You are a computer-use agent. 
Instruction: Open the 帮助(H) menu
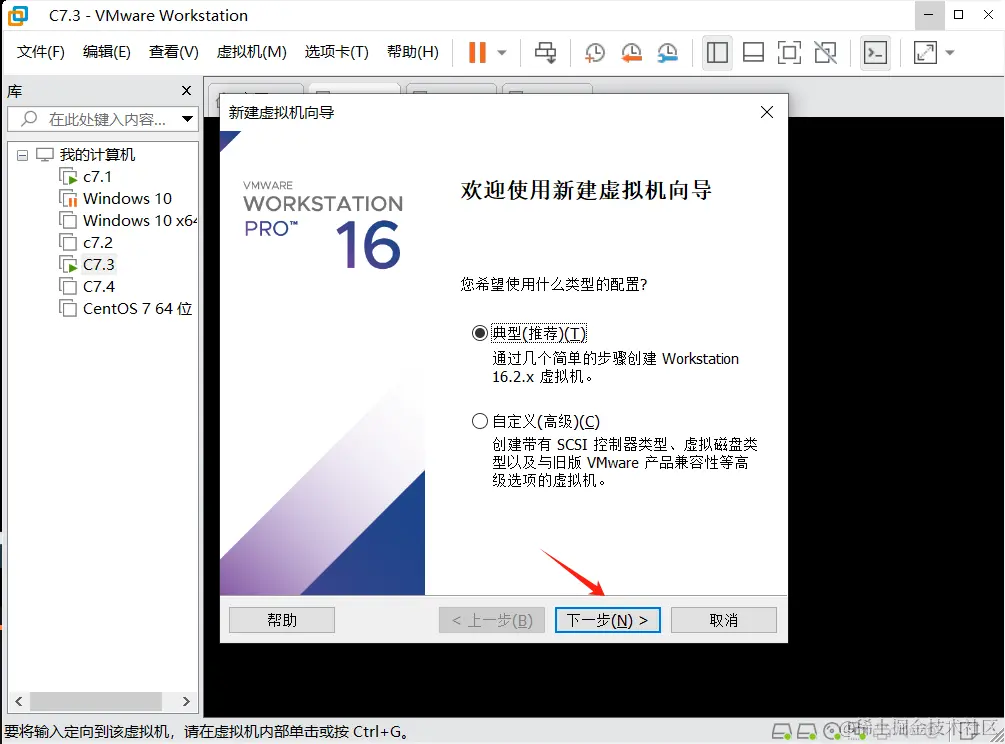(x=413, y=52)
